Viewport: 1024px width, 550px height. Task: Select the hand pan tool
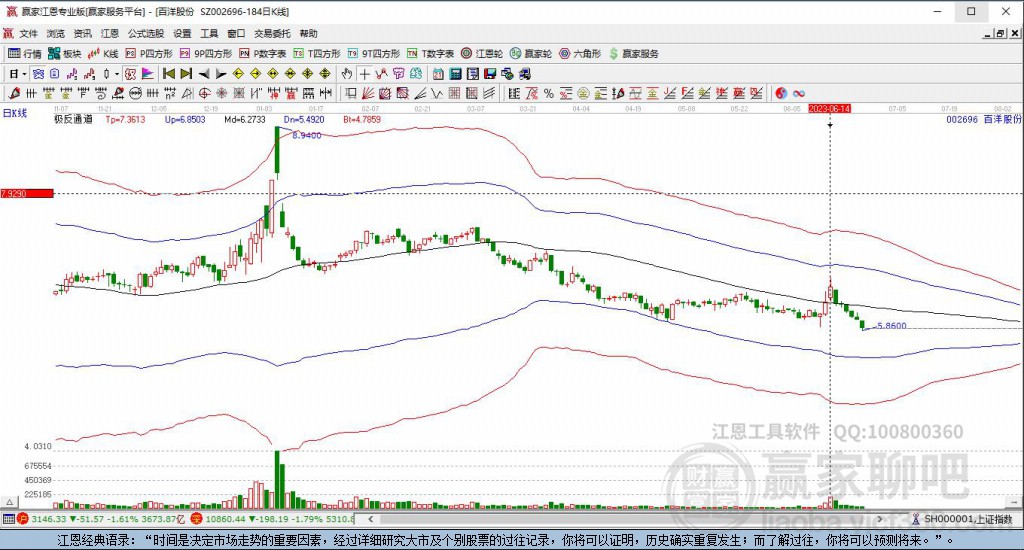pyautogui.click(x=347, y=74)
